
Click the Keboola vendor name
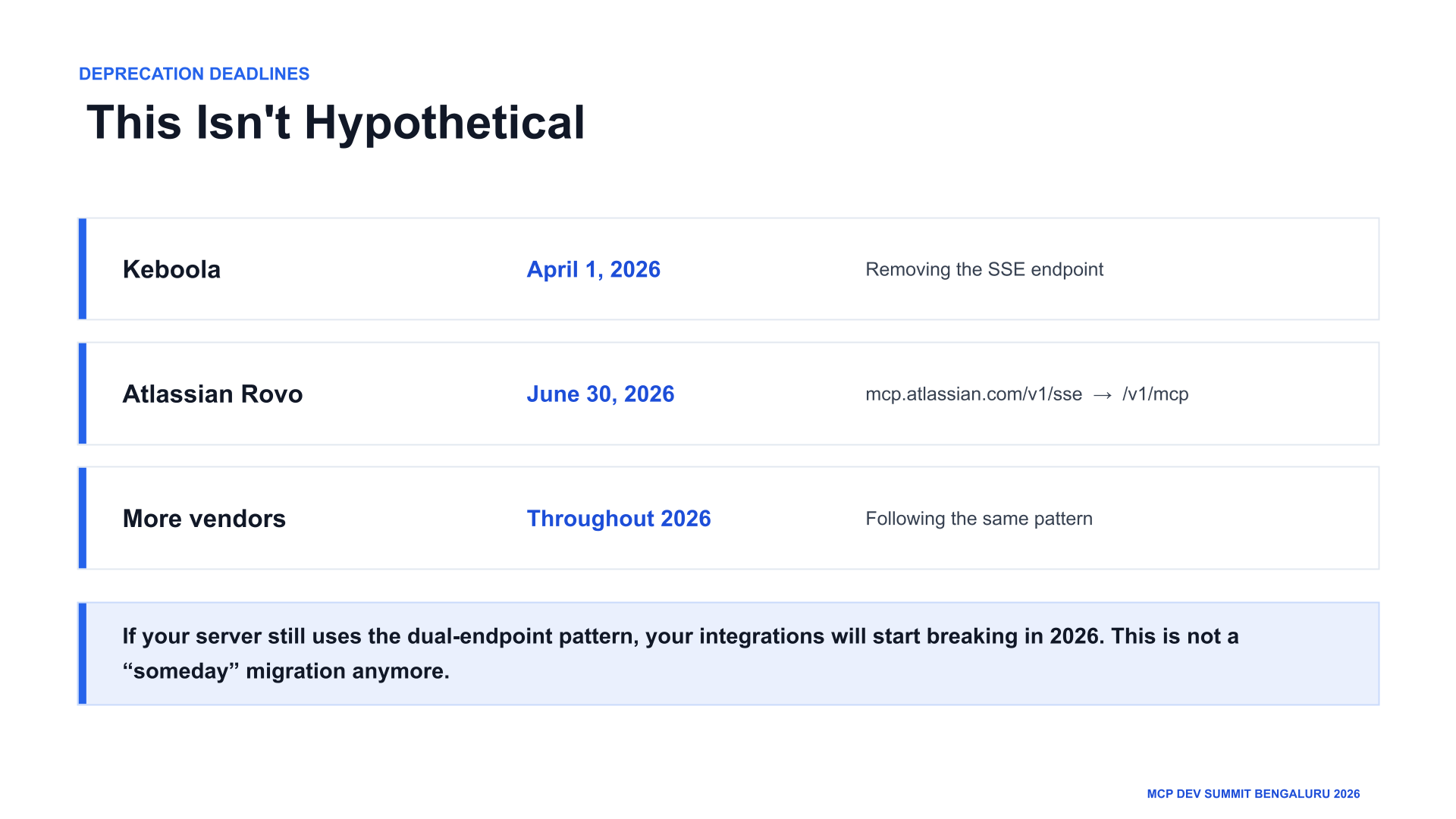[171, 269]
